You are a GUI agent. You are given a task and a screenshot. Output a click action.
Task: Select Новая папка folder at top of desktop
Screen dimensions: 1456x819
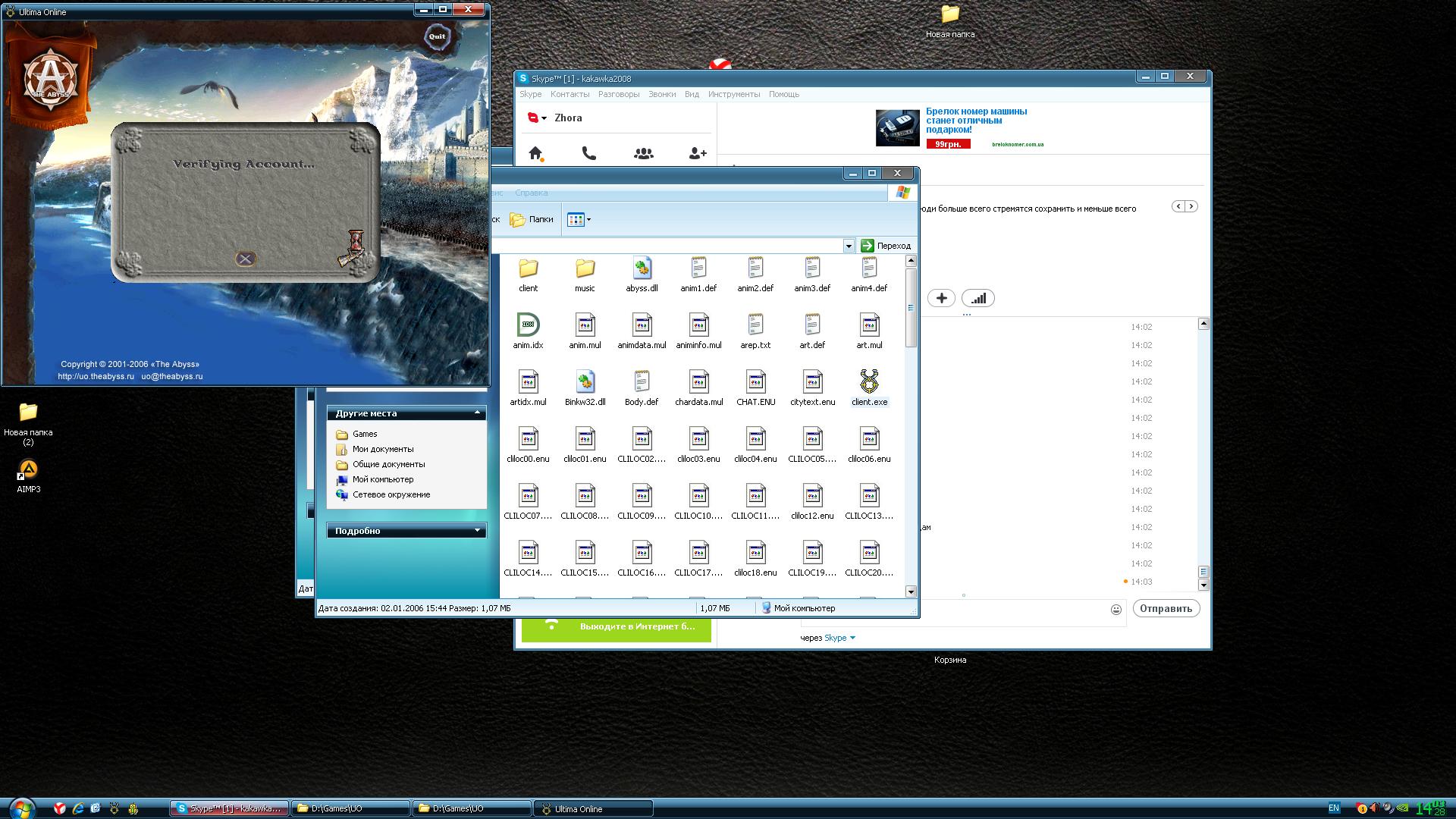click(950, 21)
